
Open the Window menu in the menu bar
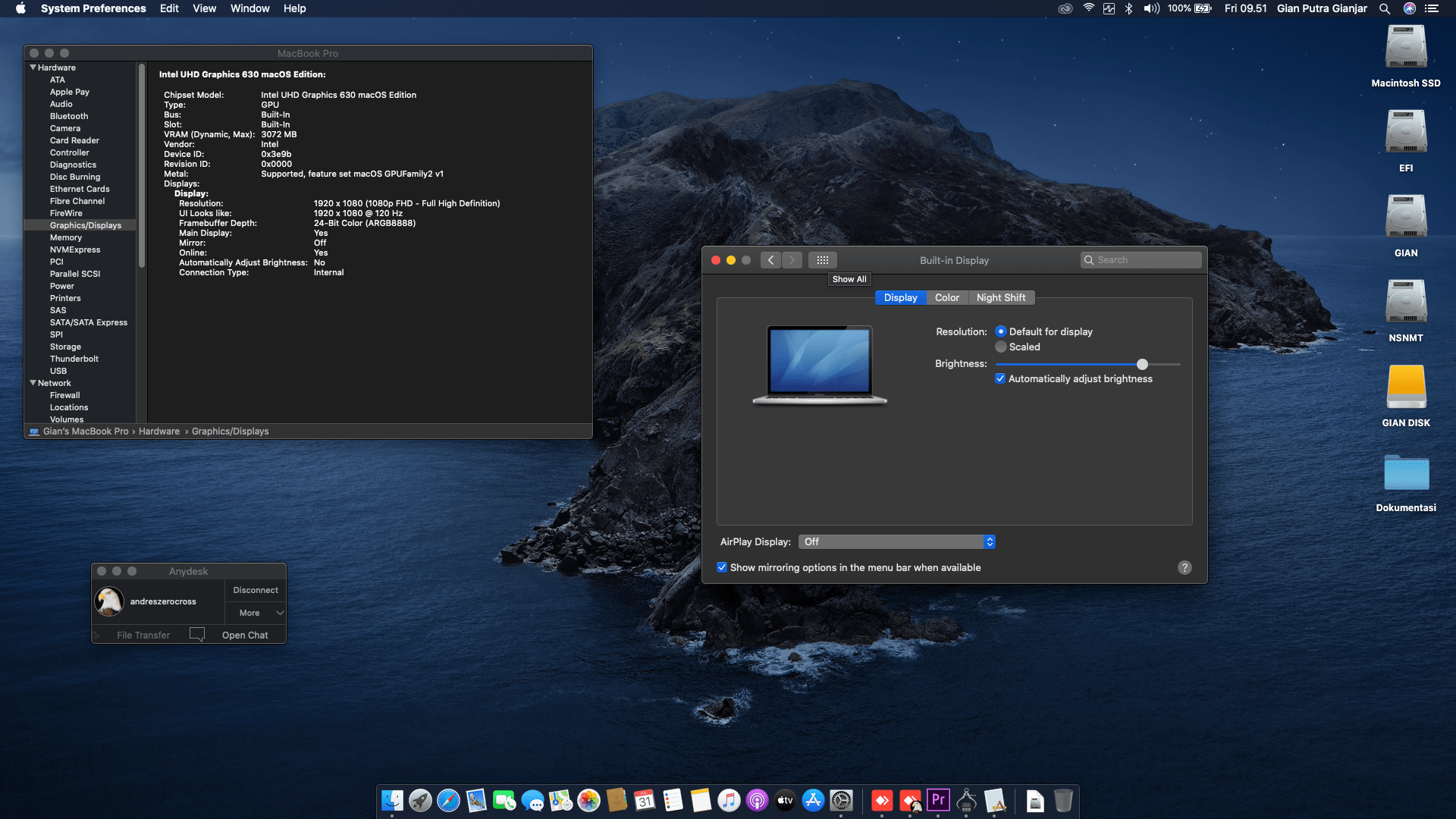click(x=250, y=8)
